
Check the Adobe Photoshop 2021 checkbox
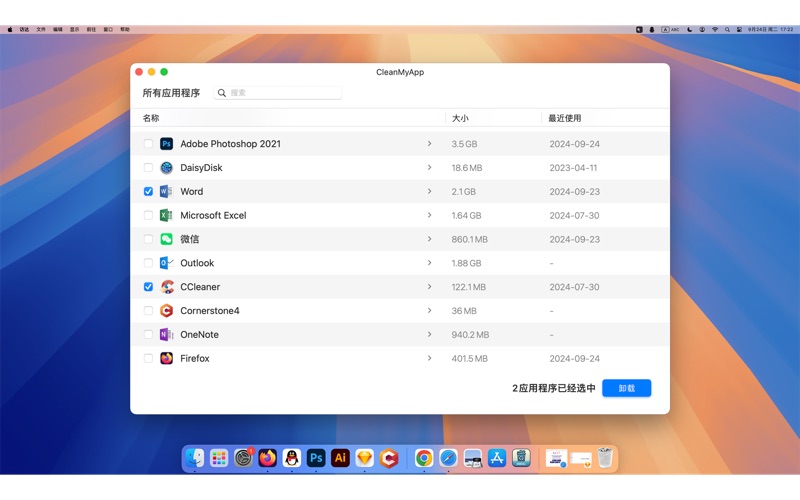pyautogui.click(x=148, y=144)
